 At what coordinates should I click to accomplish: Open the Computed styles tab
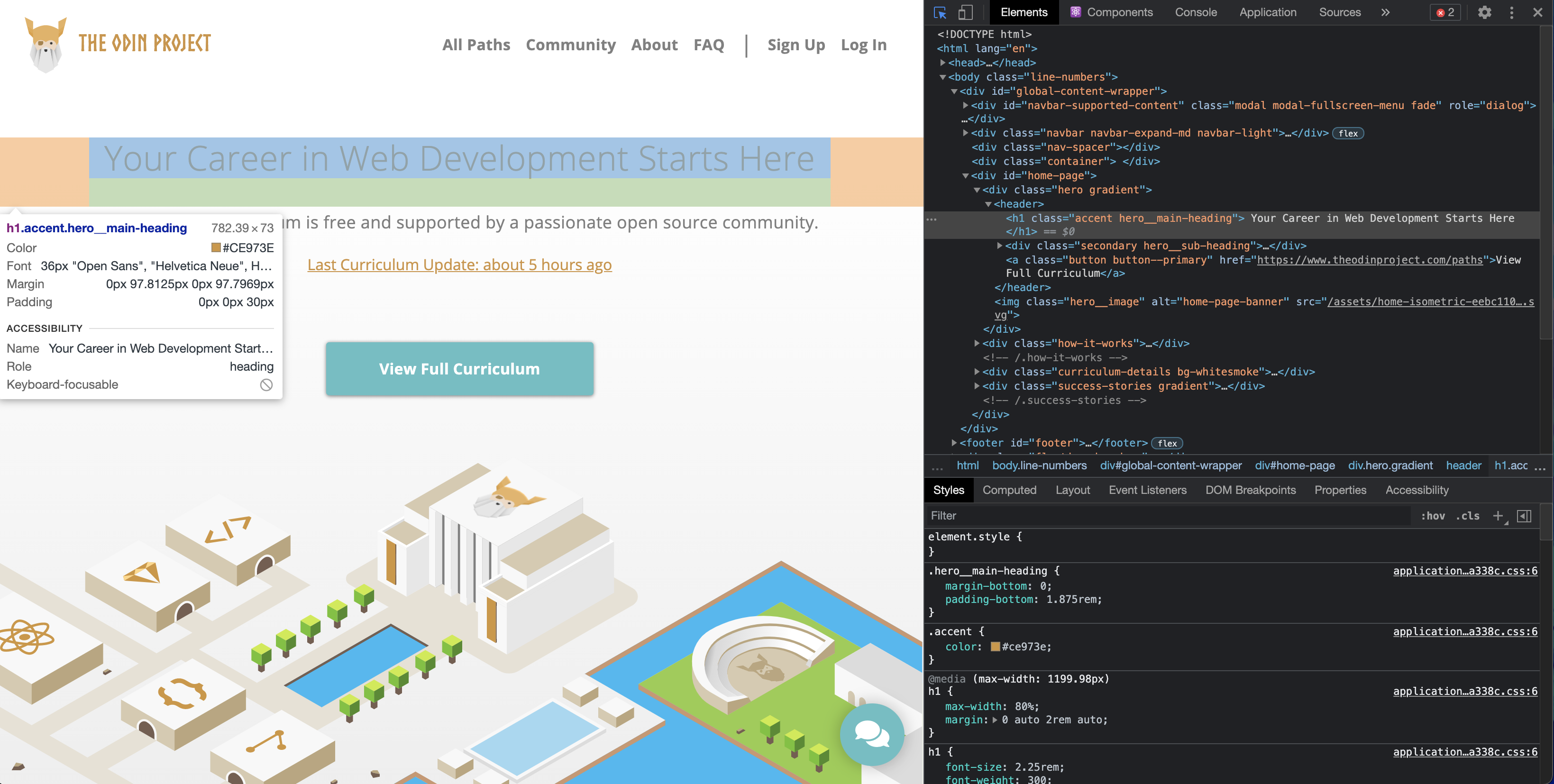pos(1009,490)
